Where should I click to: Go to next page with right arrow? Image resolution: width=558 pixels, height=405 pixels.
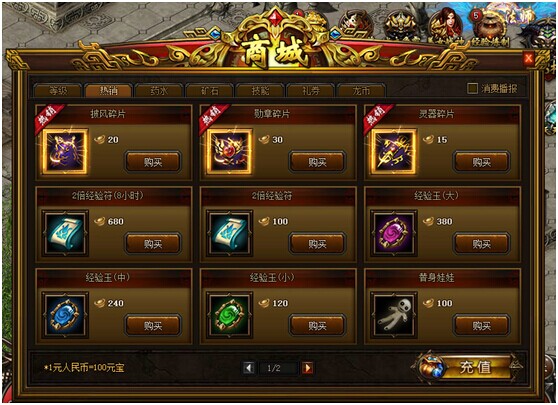tap(307, 368)
